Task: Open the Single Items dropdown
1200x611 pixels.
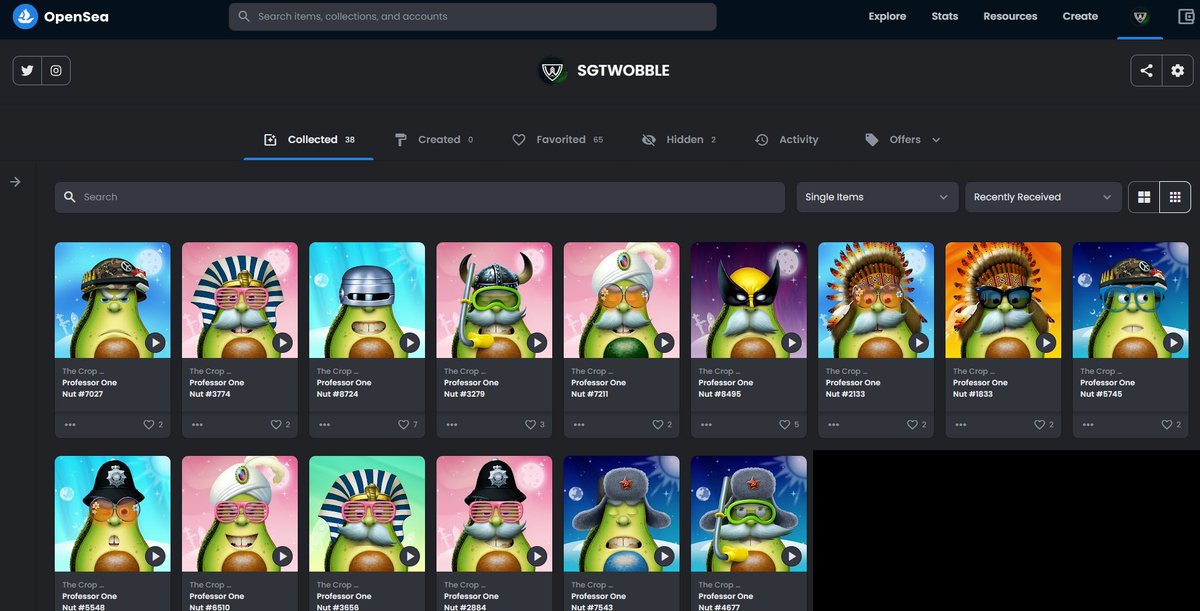Action: 877,197
